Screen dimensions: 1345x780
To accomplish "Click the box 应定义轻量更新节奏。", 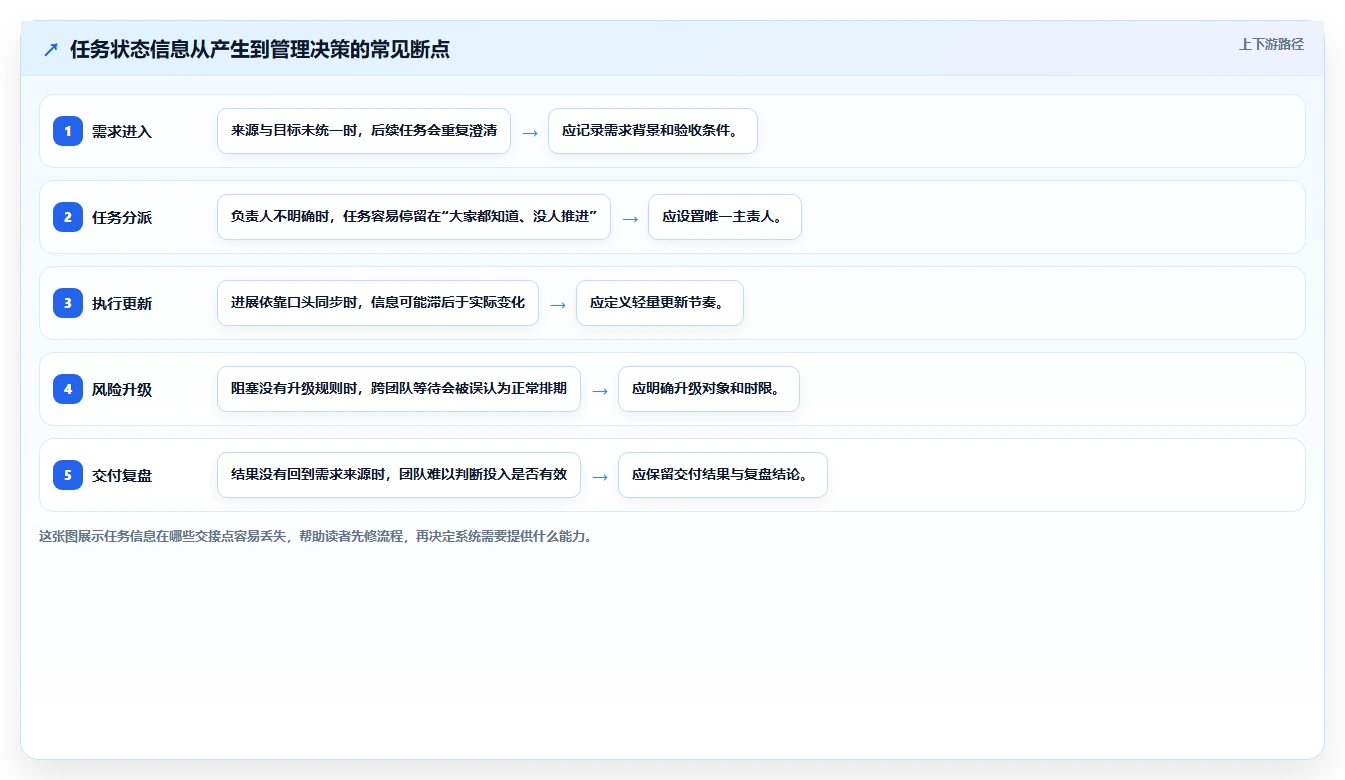I will tap(660, 303).
